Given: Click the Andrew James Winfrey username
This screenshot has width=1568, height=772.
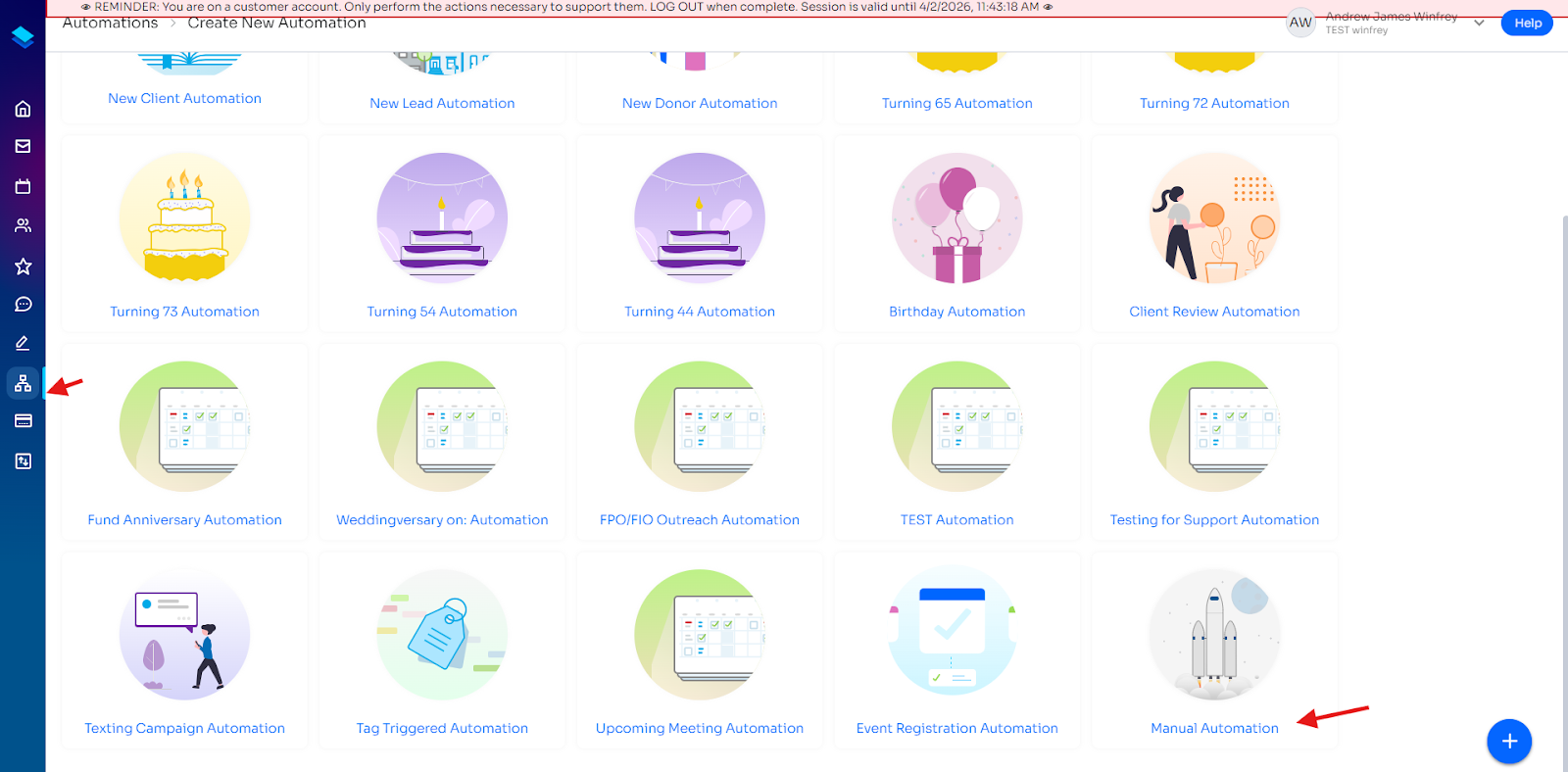Looking at the screenshot, I should point(1391,17).
